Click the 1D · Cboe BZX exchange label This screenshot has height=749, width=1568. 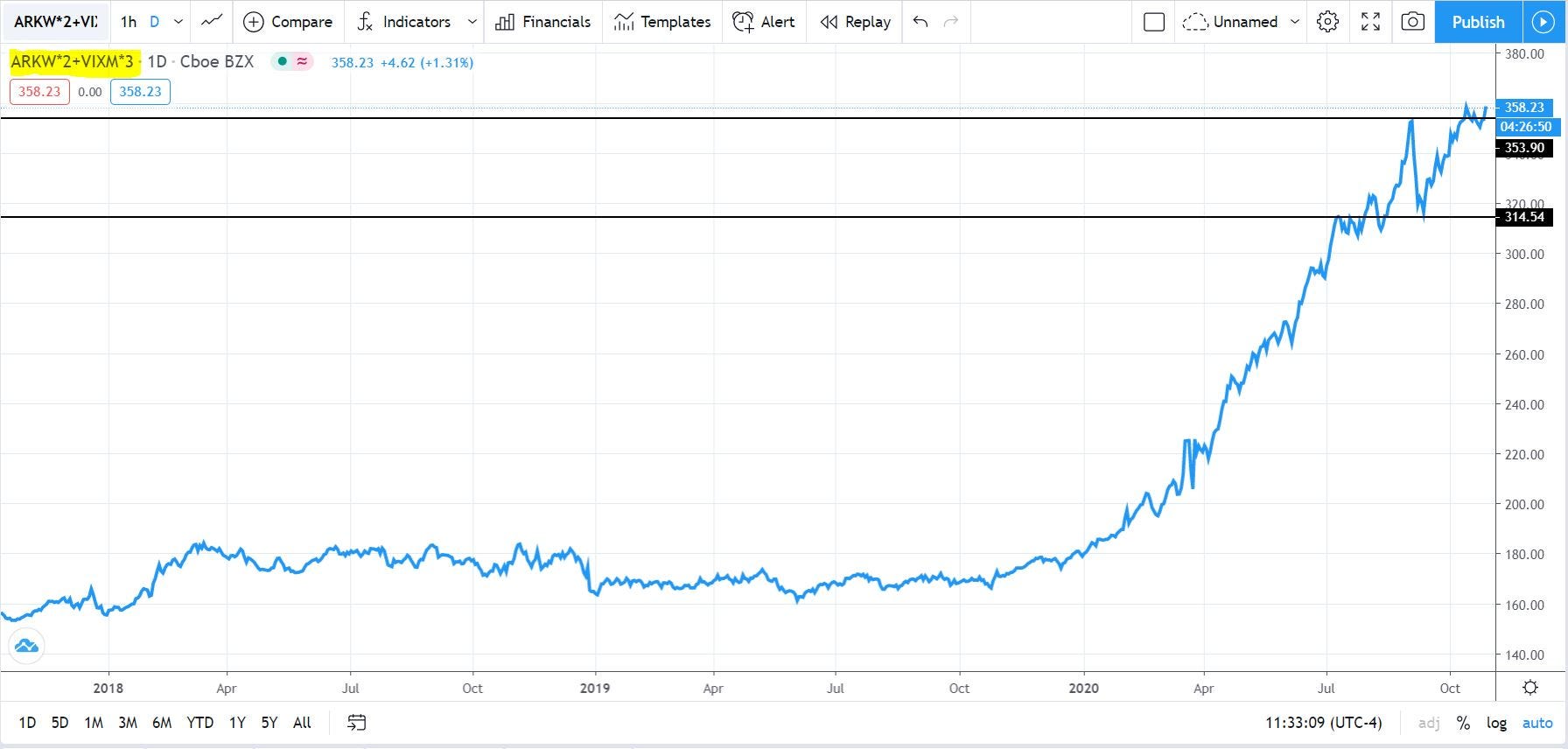200,62
